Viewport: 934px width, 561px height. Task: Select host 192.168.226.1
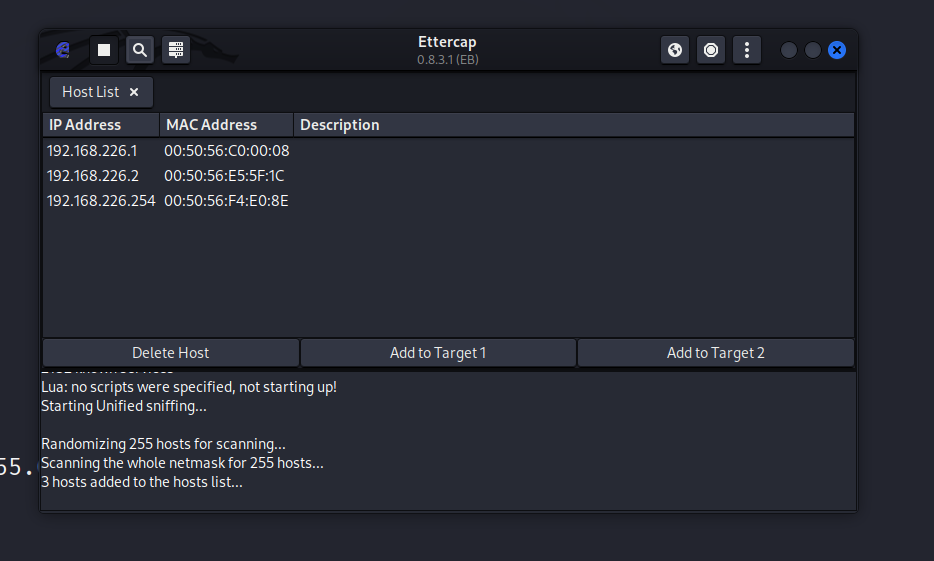(x=92, y=151)
